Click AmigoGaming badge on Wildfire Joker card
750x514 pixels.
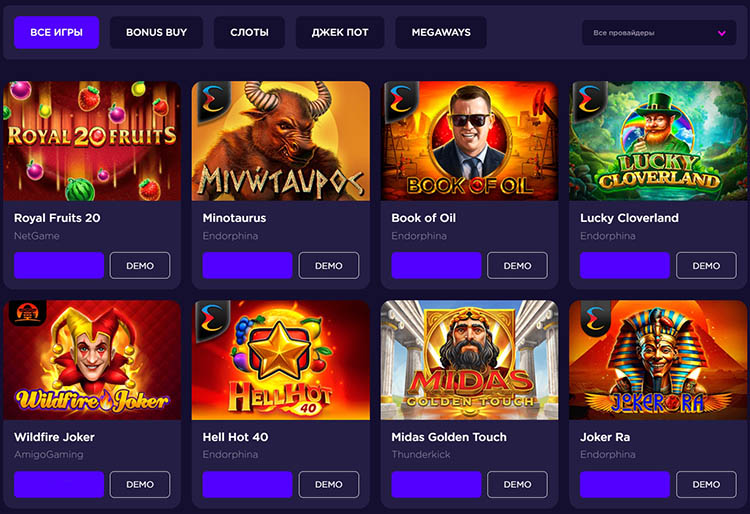click(x=21, y=315)
